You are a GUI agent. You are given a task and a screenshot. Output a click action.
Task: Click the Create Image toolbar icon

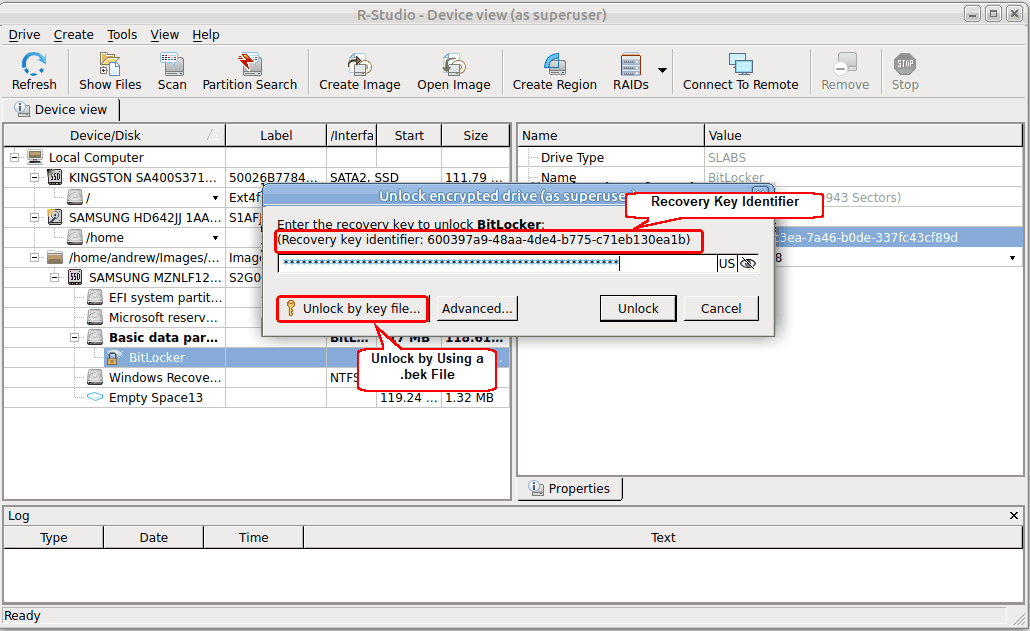tap(359, 65)
